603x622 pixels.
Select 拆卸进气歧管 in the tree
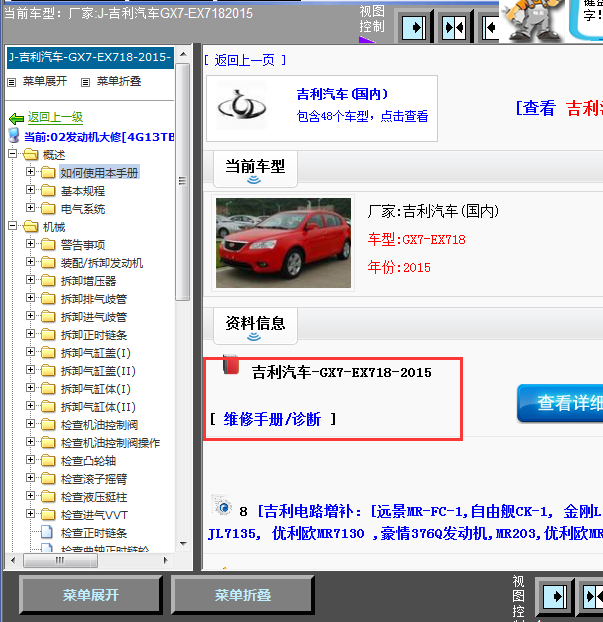pos(94,317)
